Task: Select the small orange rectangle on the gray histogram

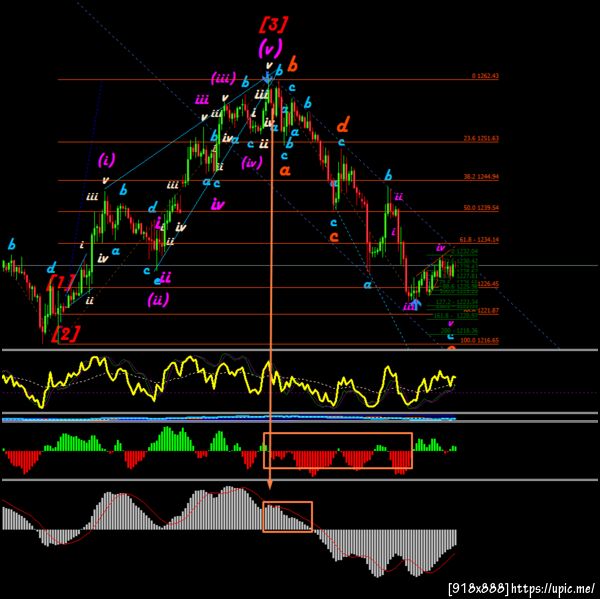Action: click(287, 517)
